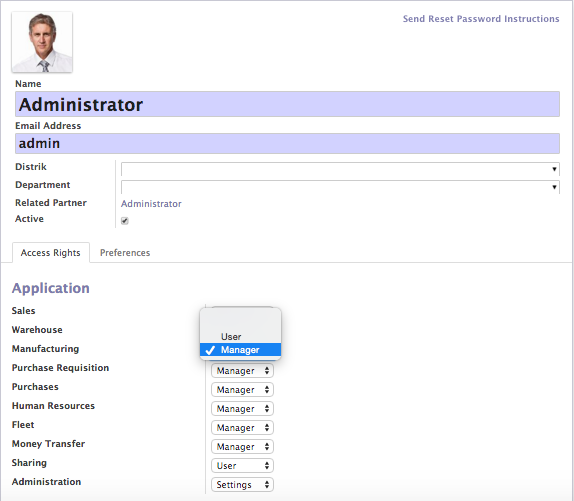The width and height of the screenshot is (574, 501).
Task: Open the Fleet role dropdown
Action: 242,428
